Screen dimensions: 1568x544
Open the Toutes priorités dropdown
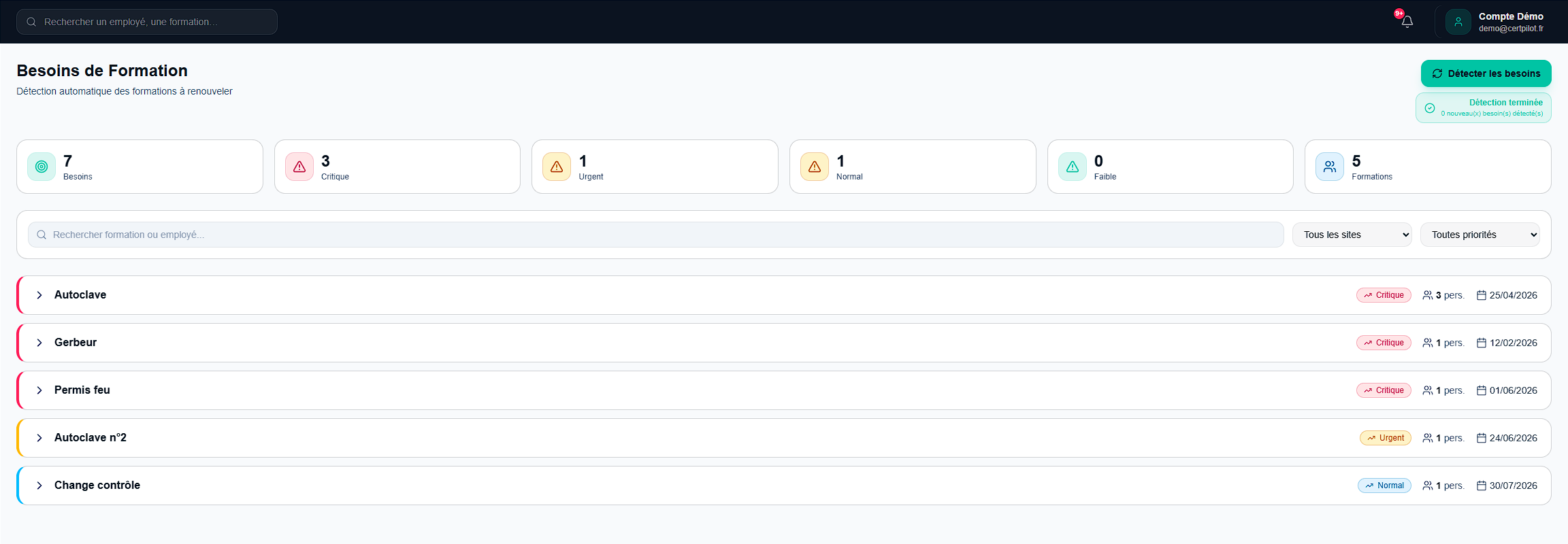[x=1480, y=235]
